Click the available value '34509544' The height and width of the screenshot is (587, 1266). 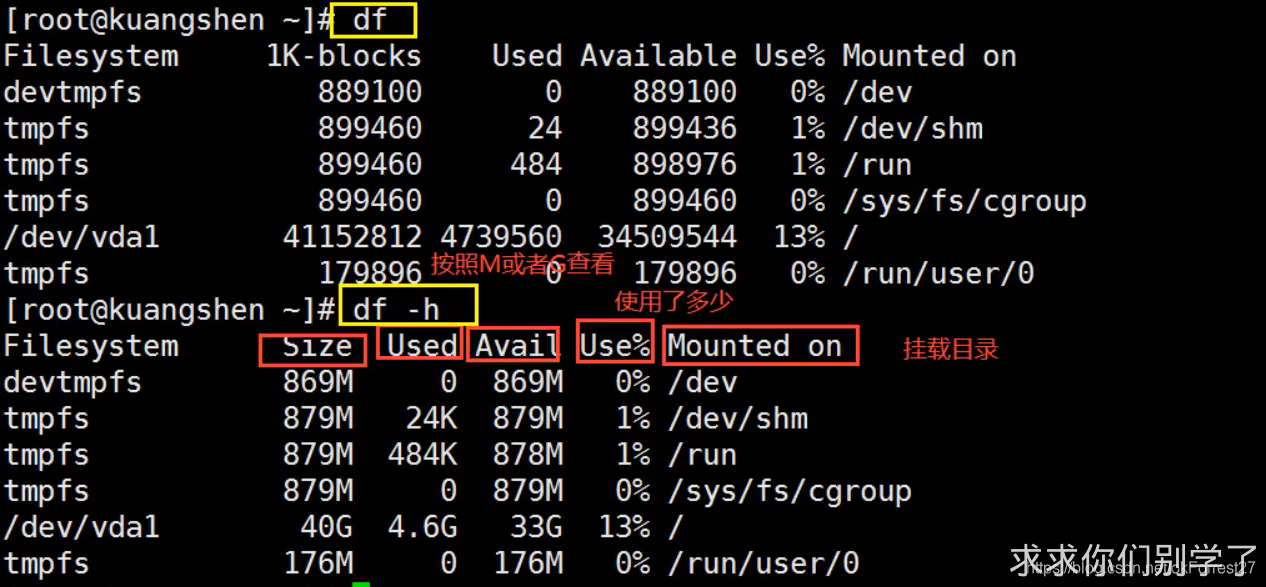(x=667, y=237)
